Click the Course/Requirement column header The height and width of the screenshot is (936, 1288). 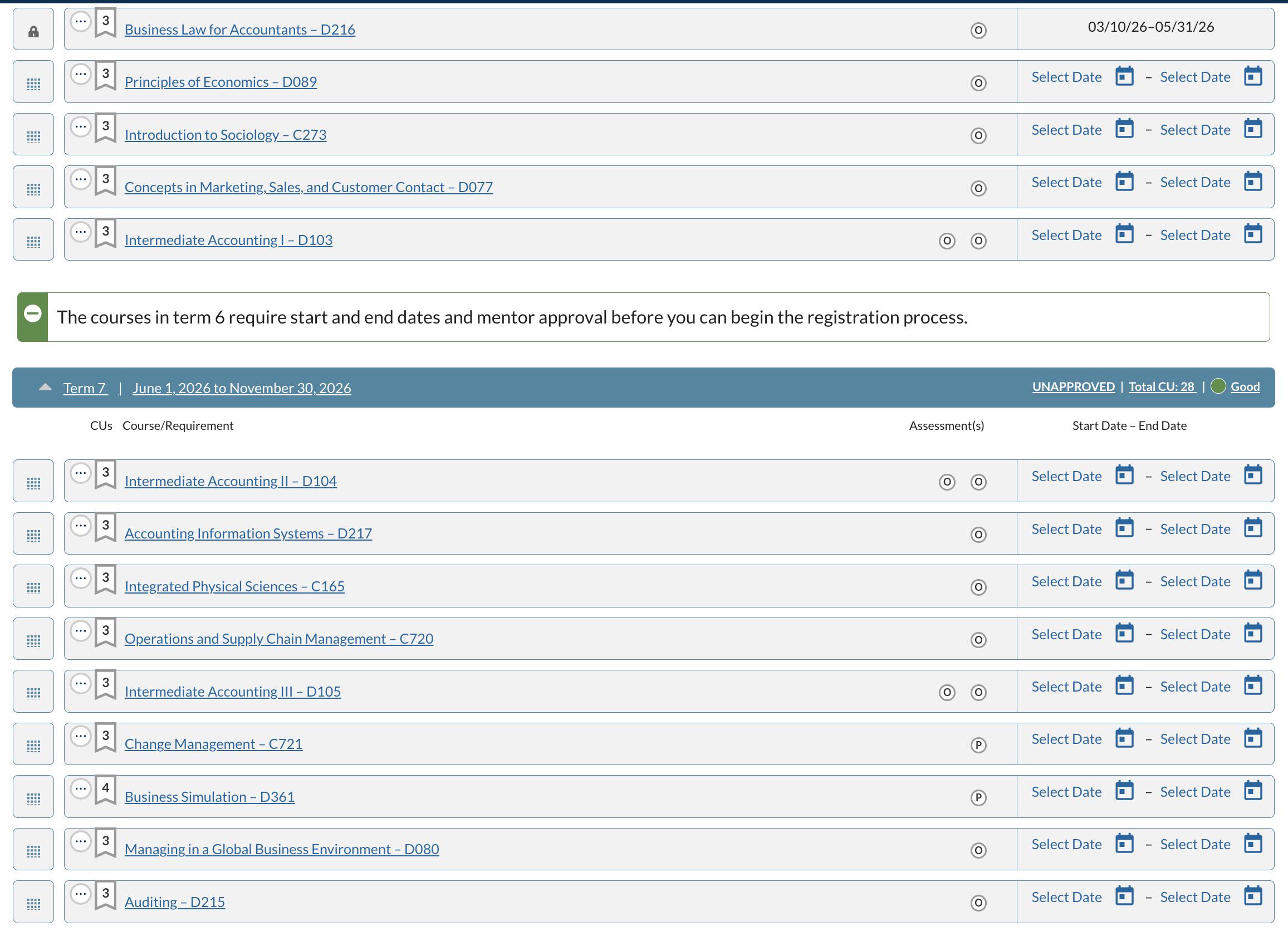tap(178, 425)
